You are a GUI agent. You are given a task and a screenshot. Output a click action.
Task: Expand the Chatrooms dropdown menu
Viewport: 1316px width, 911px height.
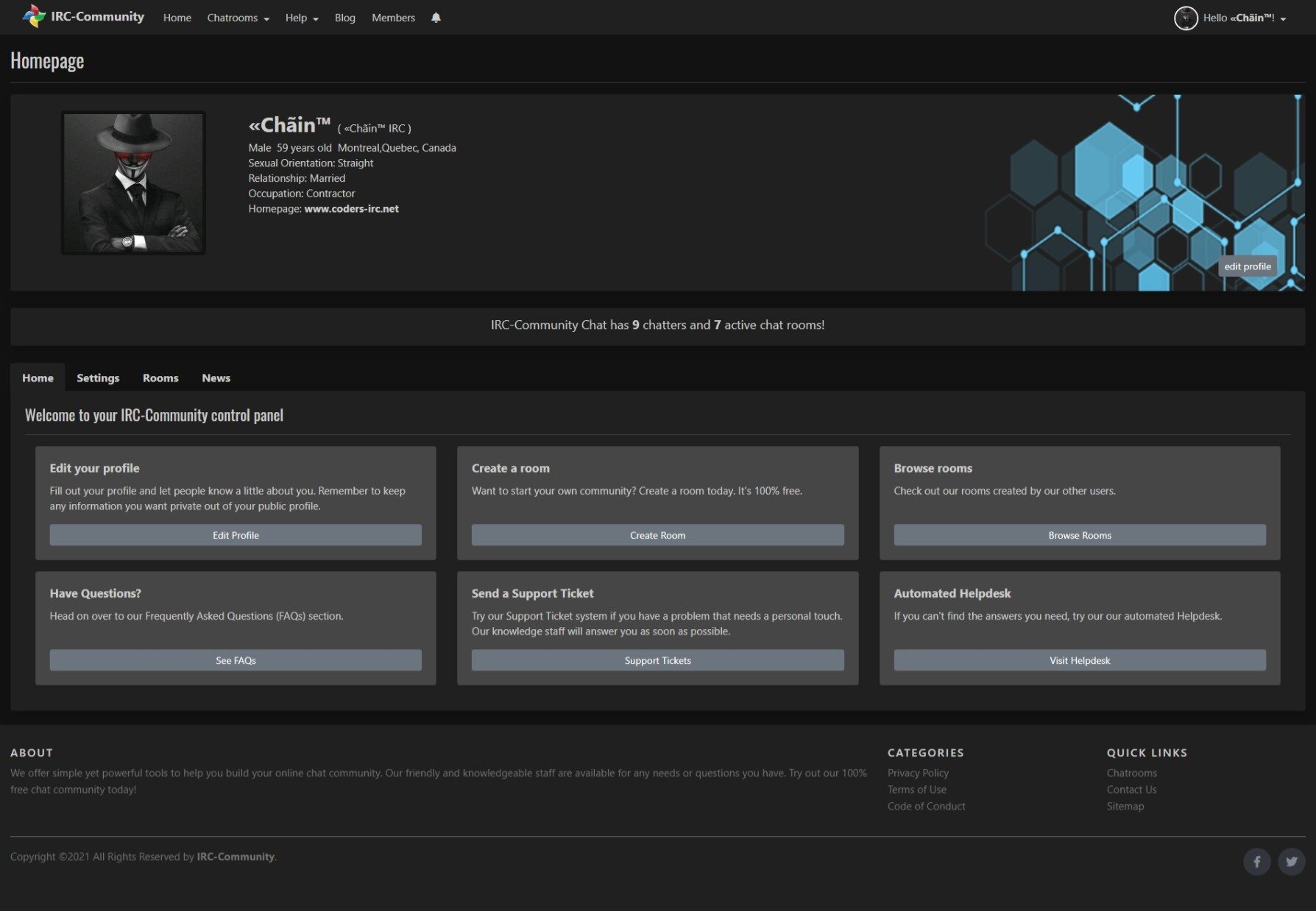238,18
